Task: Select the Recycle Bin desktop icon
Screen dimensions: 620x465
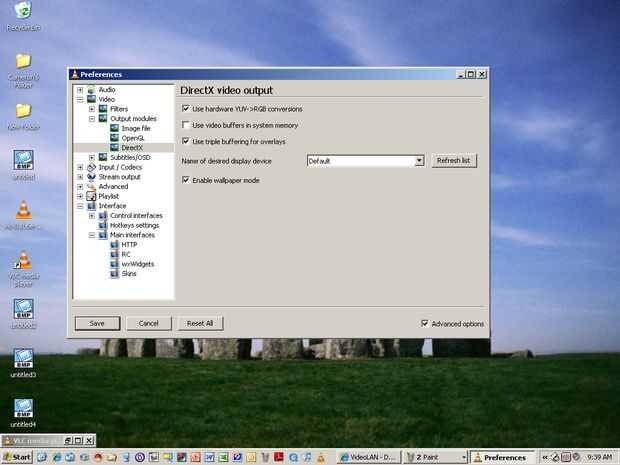Action: click(23, 10)
